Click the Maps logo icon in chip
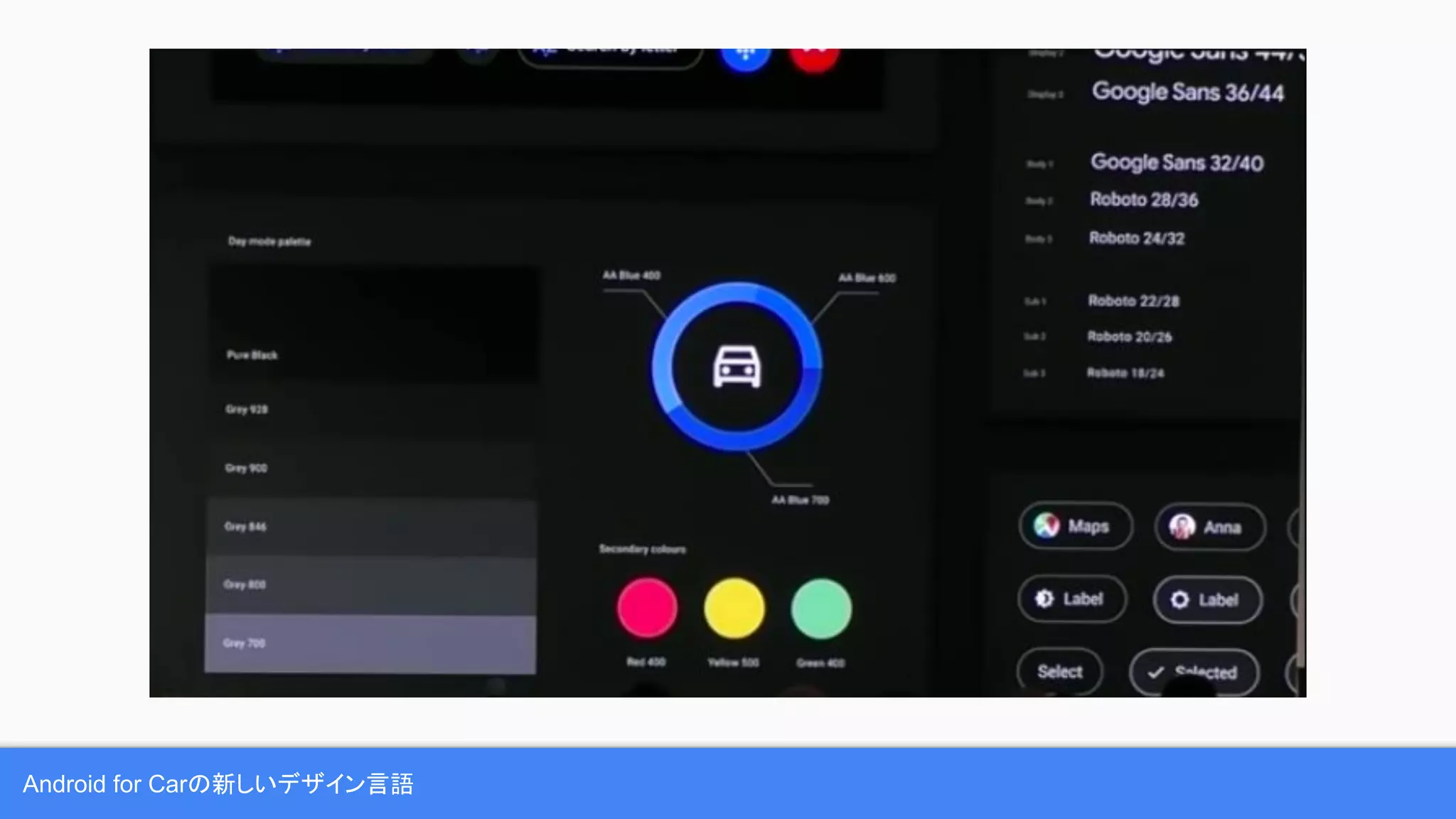This screenshot has width=1456, height=819. pos(1046,525)
